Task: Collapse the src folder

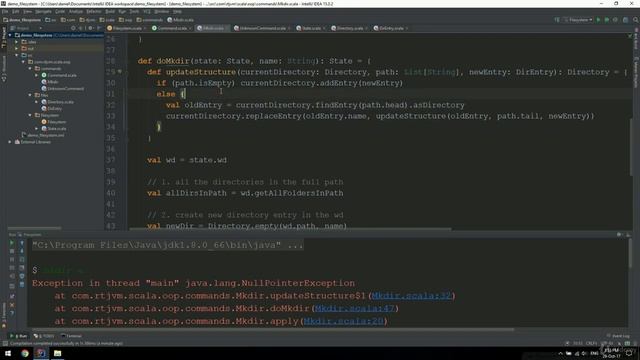Action: pyautogui.click(x=17, y=55)
